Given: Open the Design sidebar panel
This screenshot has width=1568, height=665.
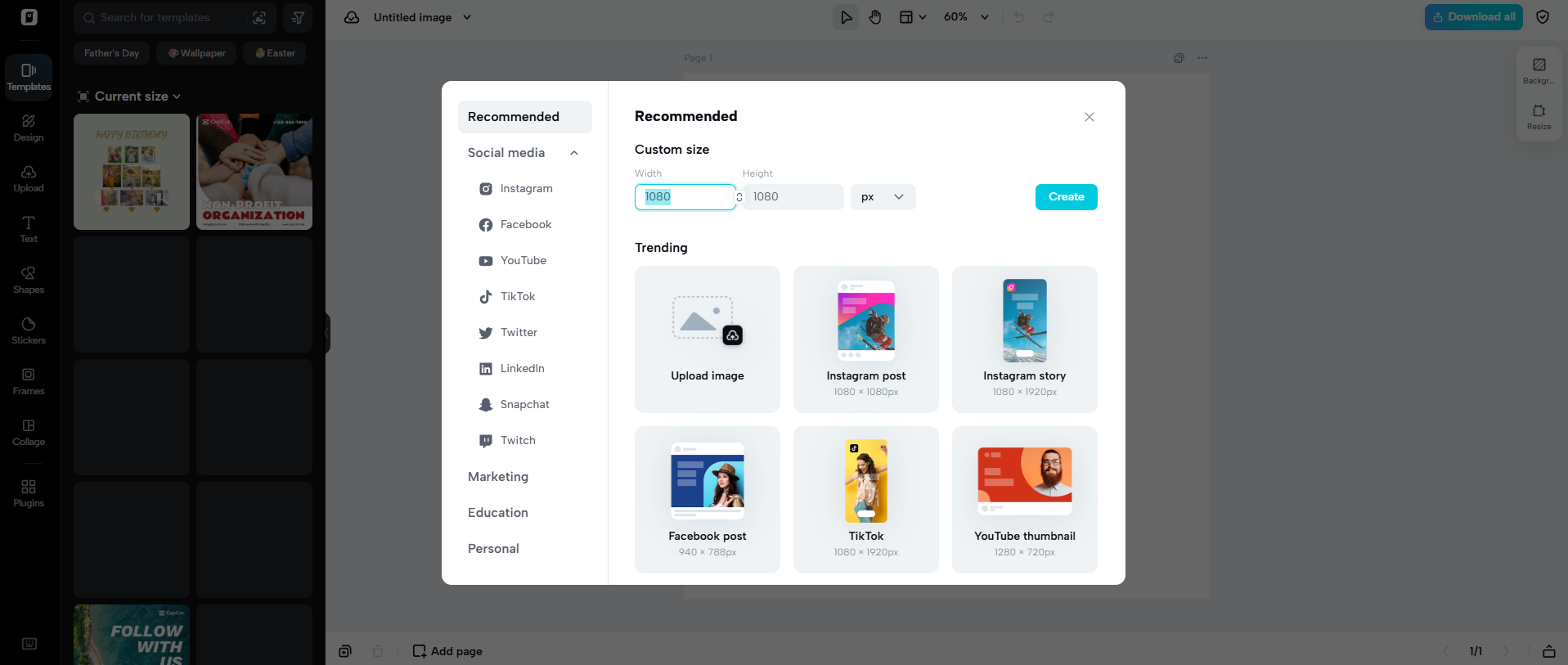Looking at the screenshot, I should [x=29, y=128].
